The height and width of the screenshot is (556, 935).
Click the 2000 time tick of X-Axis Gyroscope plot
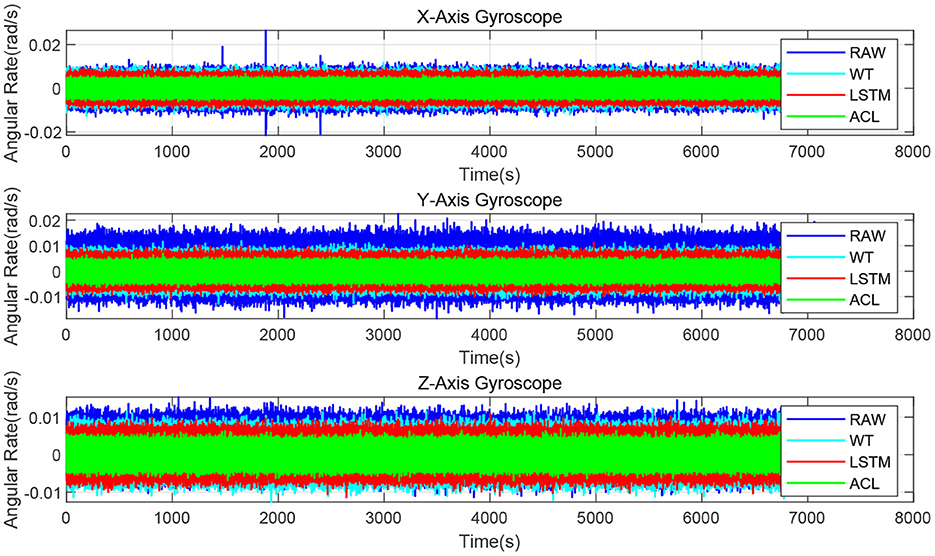[277, 152]
